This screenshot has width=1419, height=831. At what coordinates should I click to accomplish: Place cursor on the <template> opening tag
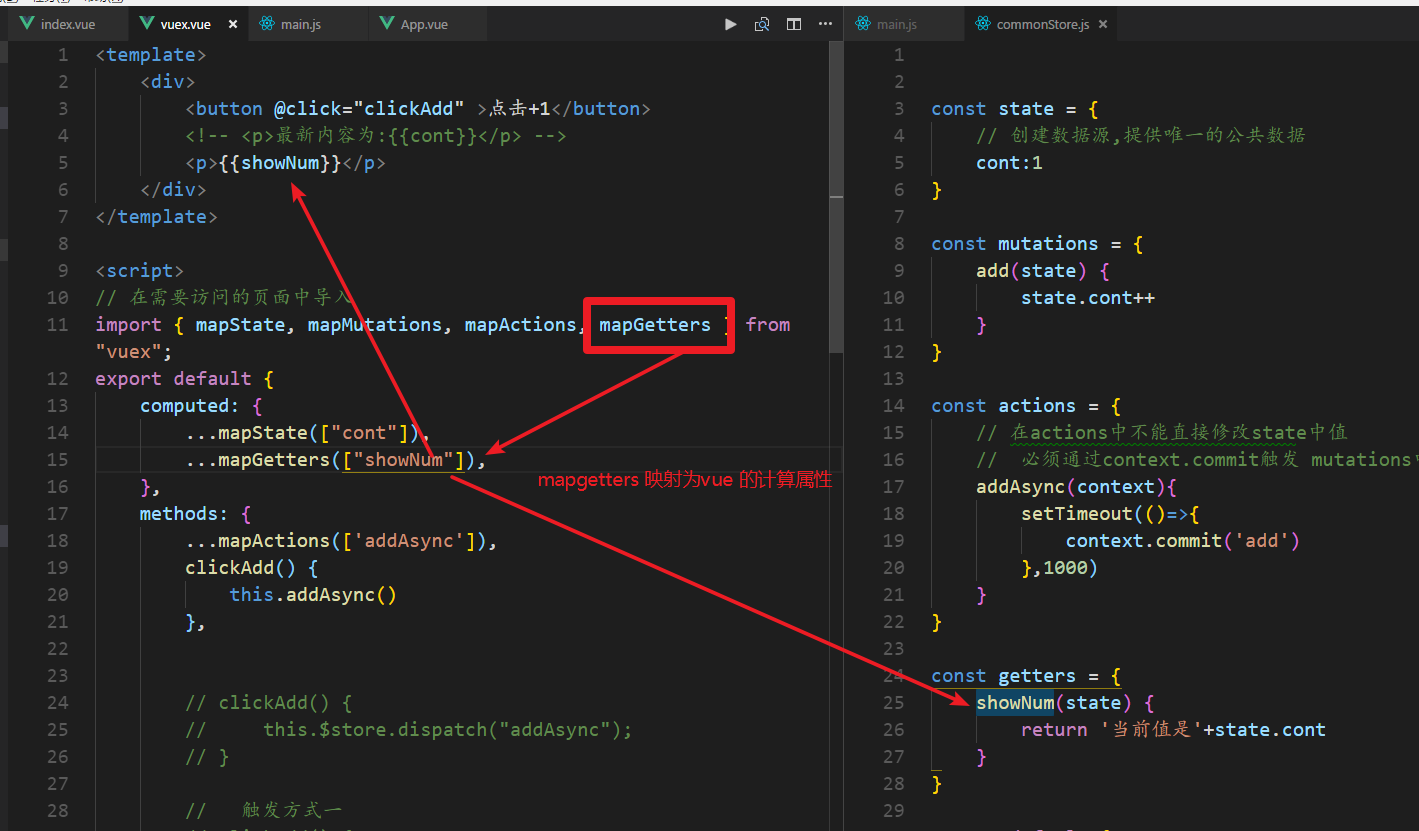pyautogui.click(x=151, y=55)
